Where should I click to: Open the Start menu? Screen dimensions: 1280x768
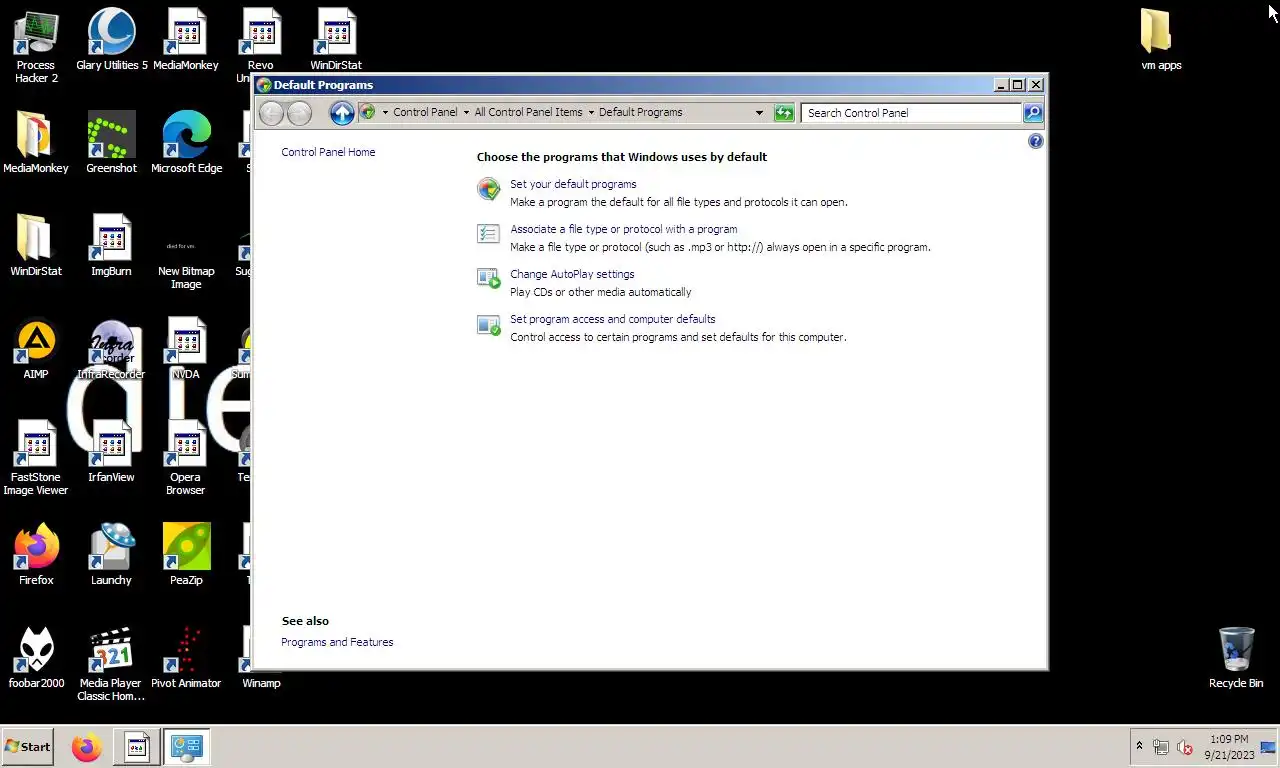[28, 747]
